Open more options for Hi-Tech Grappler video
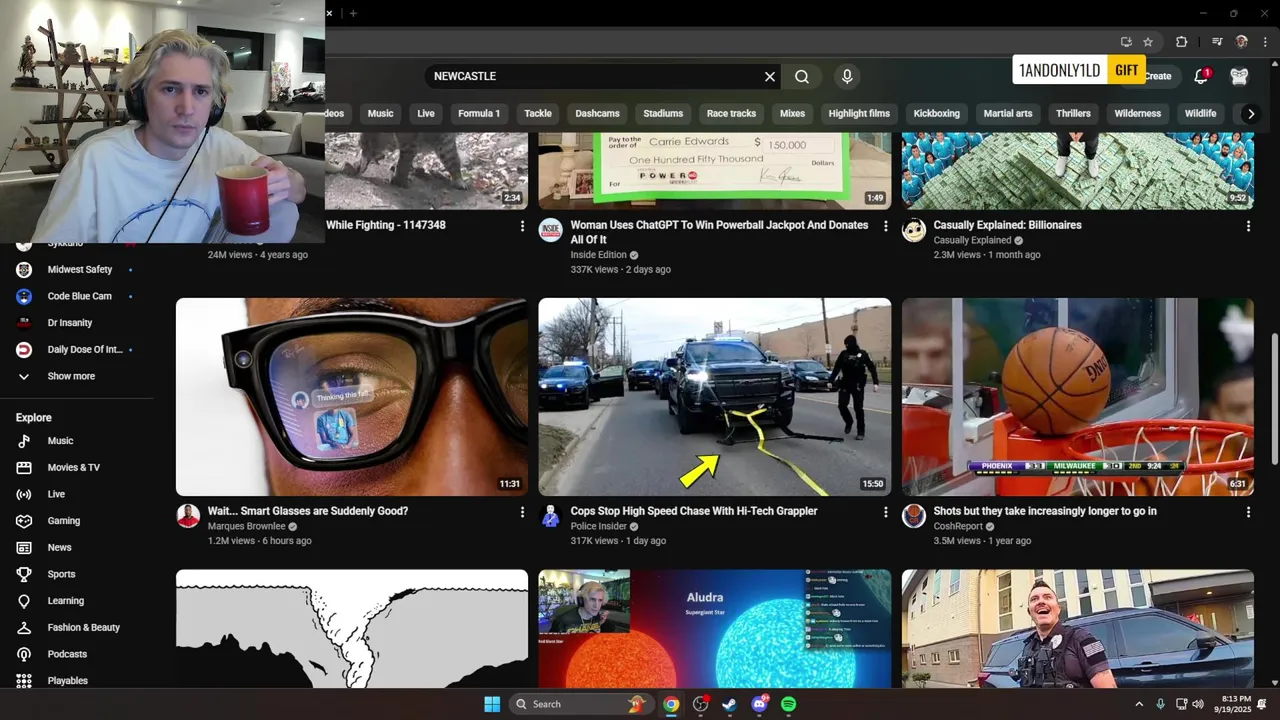 tap(885, 512)
